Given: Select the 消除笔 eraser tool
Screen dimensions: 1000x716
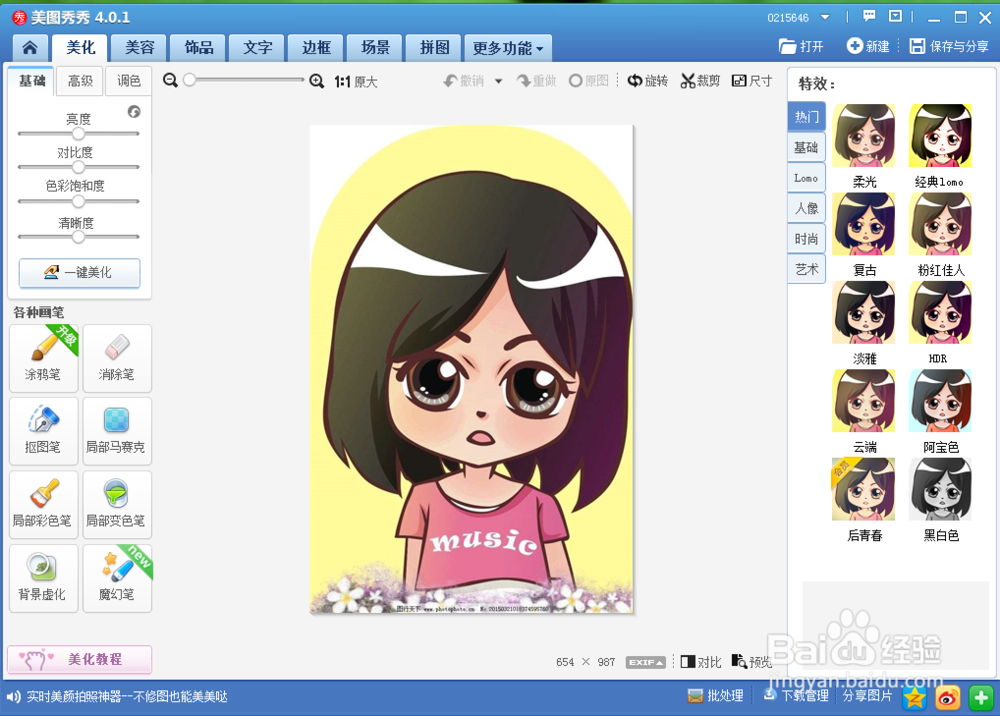Looking at the screenshot, I should tap(117, 358).
